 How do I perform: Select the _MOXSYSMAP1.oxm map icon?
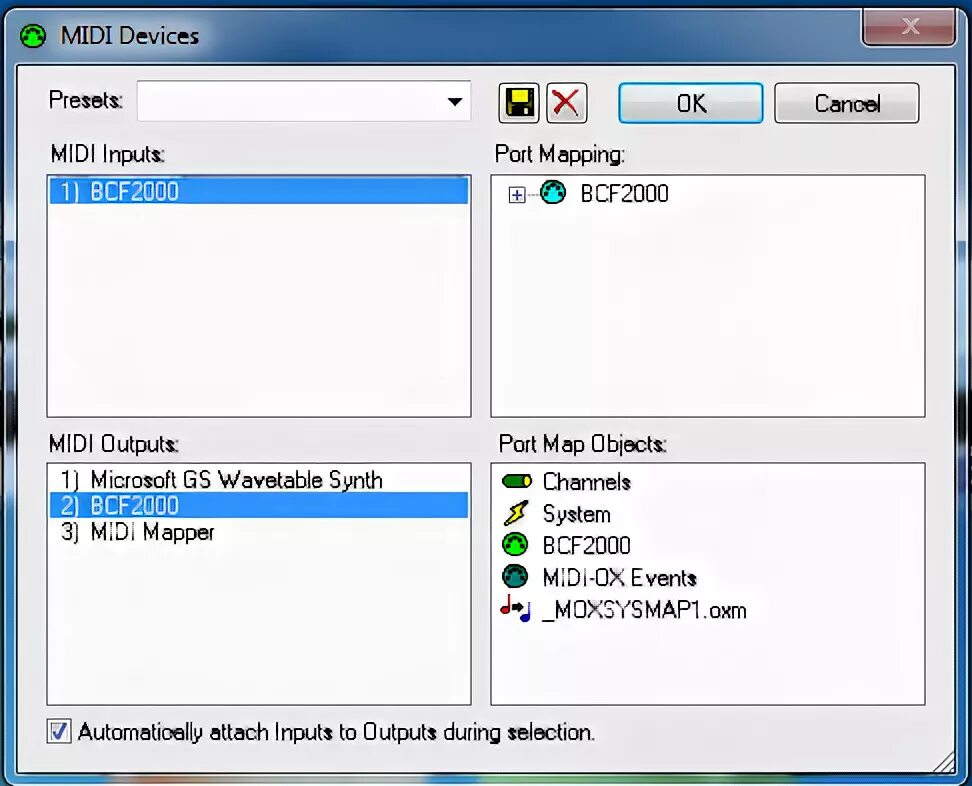coord(516,609)
